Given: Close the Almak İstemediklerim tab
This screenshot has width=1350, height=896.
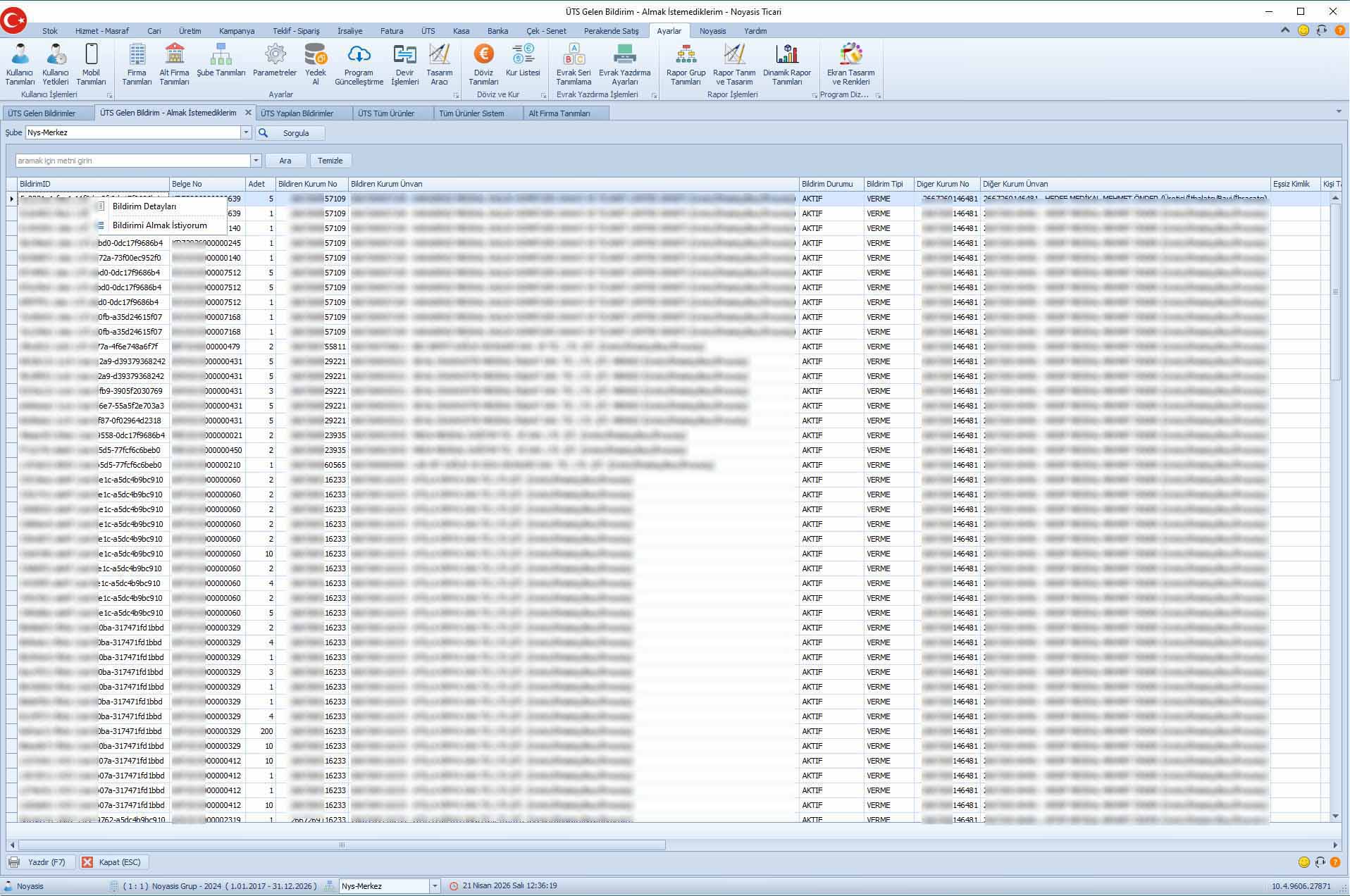Looking at the screenshot, I should coord(248,113).
